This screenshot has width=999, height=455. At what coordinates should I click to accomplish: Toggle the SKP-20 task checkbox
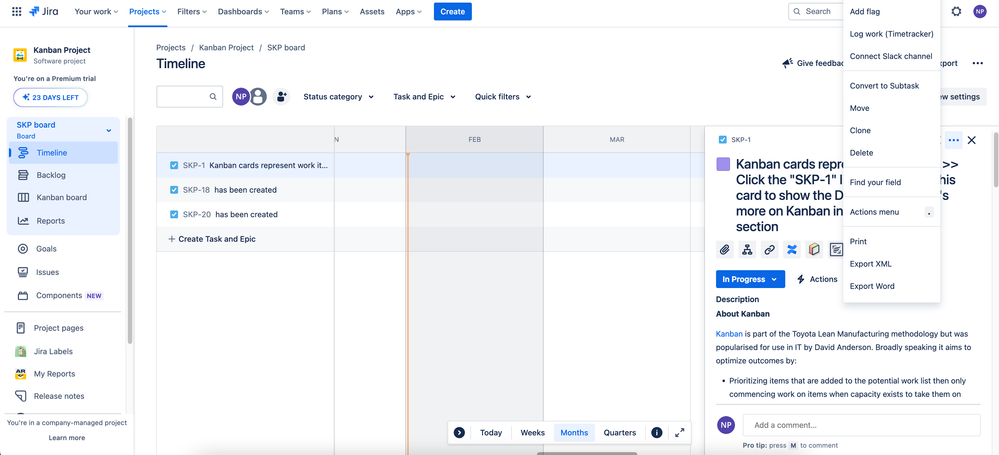point(174,215)
